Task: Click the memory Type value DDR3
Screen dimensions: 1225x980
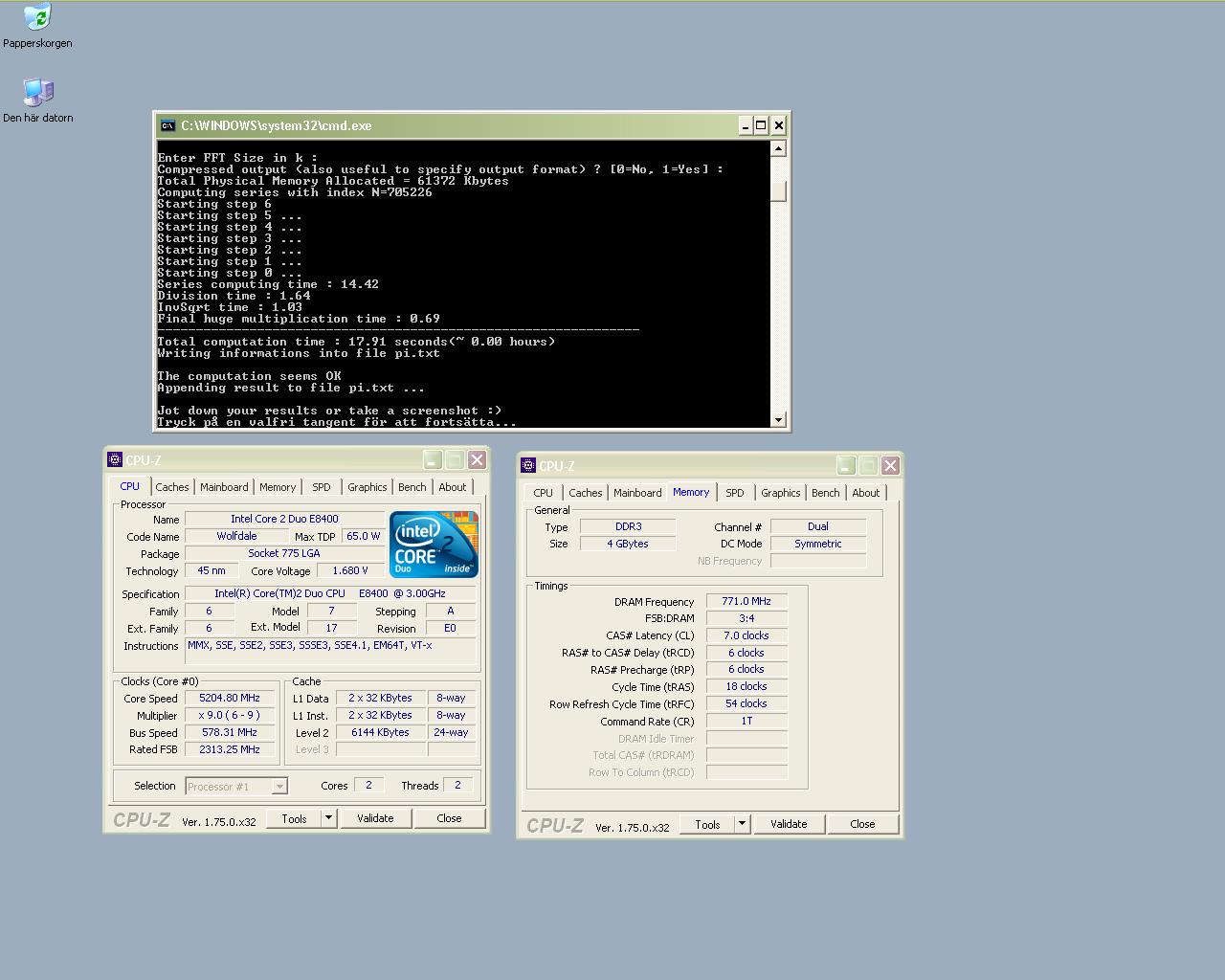Action: click(629, 526)
